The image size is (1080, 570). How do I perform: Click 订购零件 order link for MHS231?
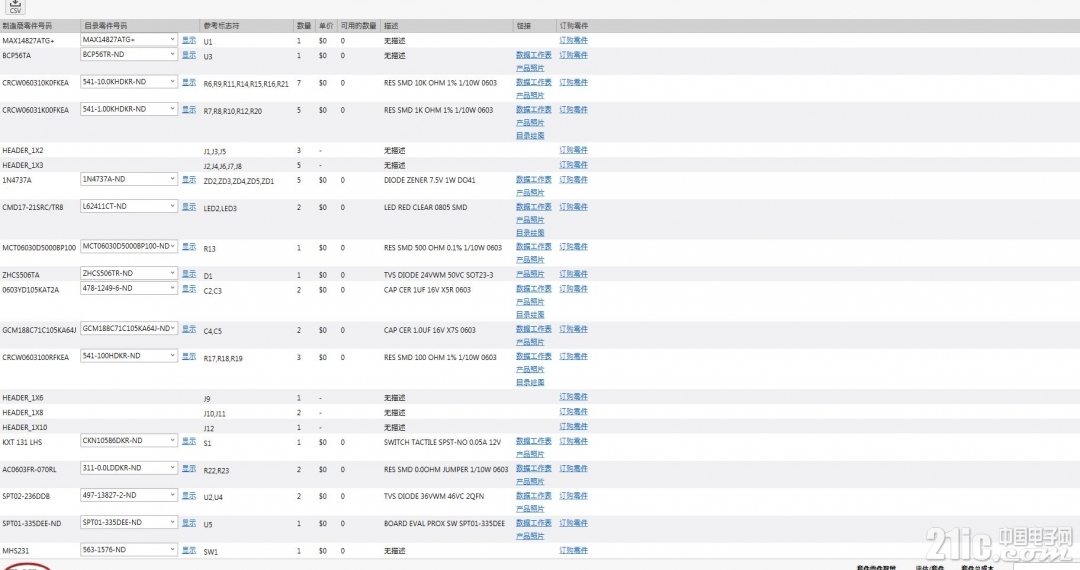pyautogui.click(x=574, y=551)
